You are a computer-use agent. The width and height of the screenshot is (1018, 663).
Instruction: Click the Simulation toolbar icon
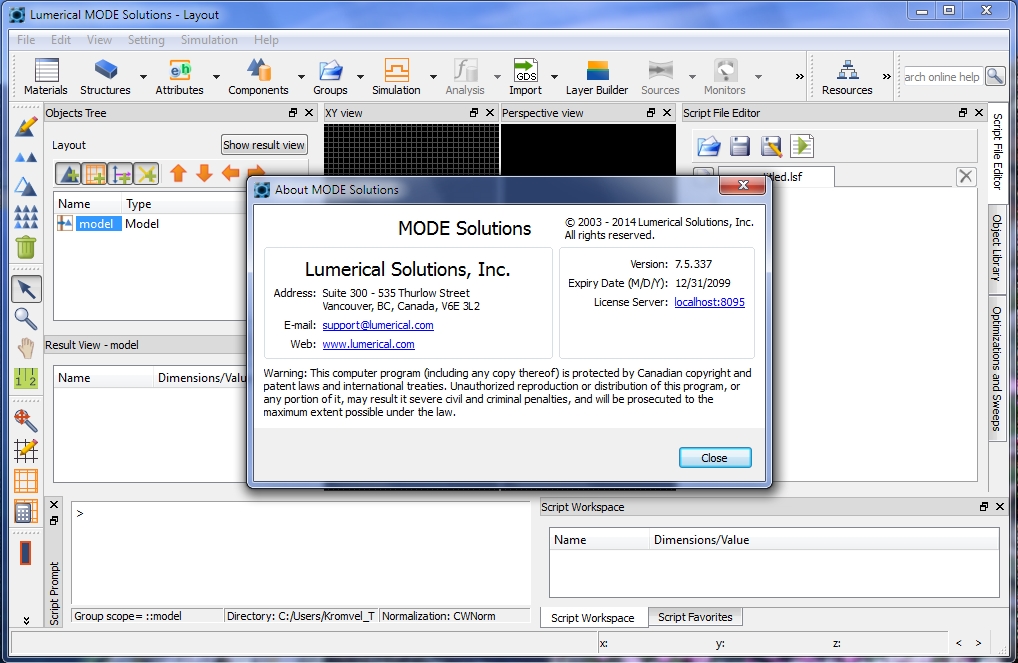396,77
